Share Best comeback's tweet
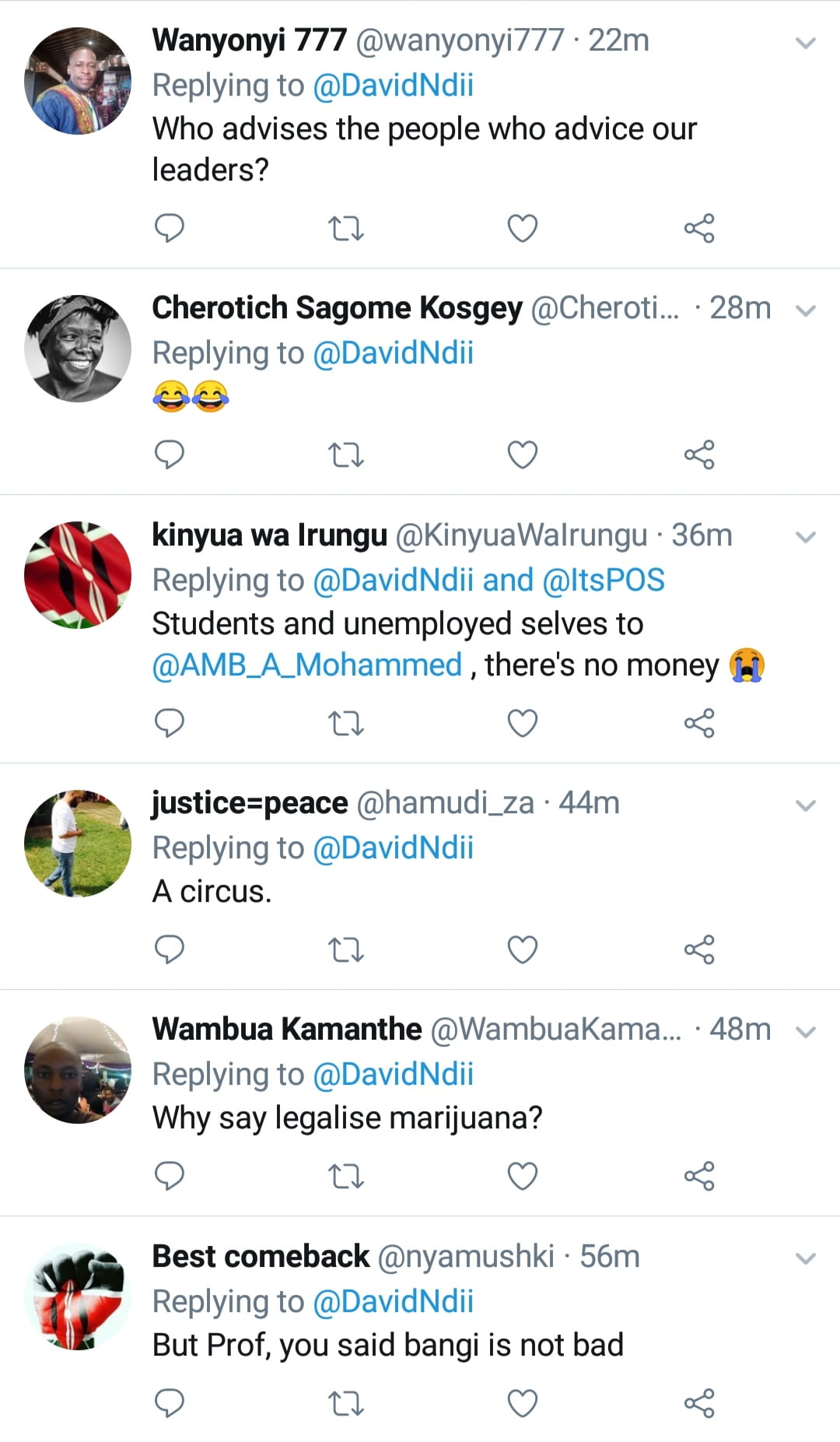The width and height of the screenshot is (840, 1442). pos(699,1402)
